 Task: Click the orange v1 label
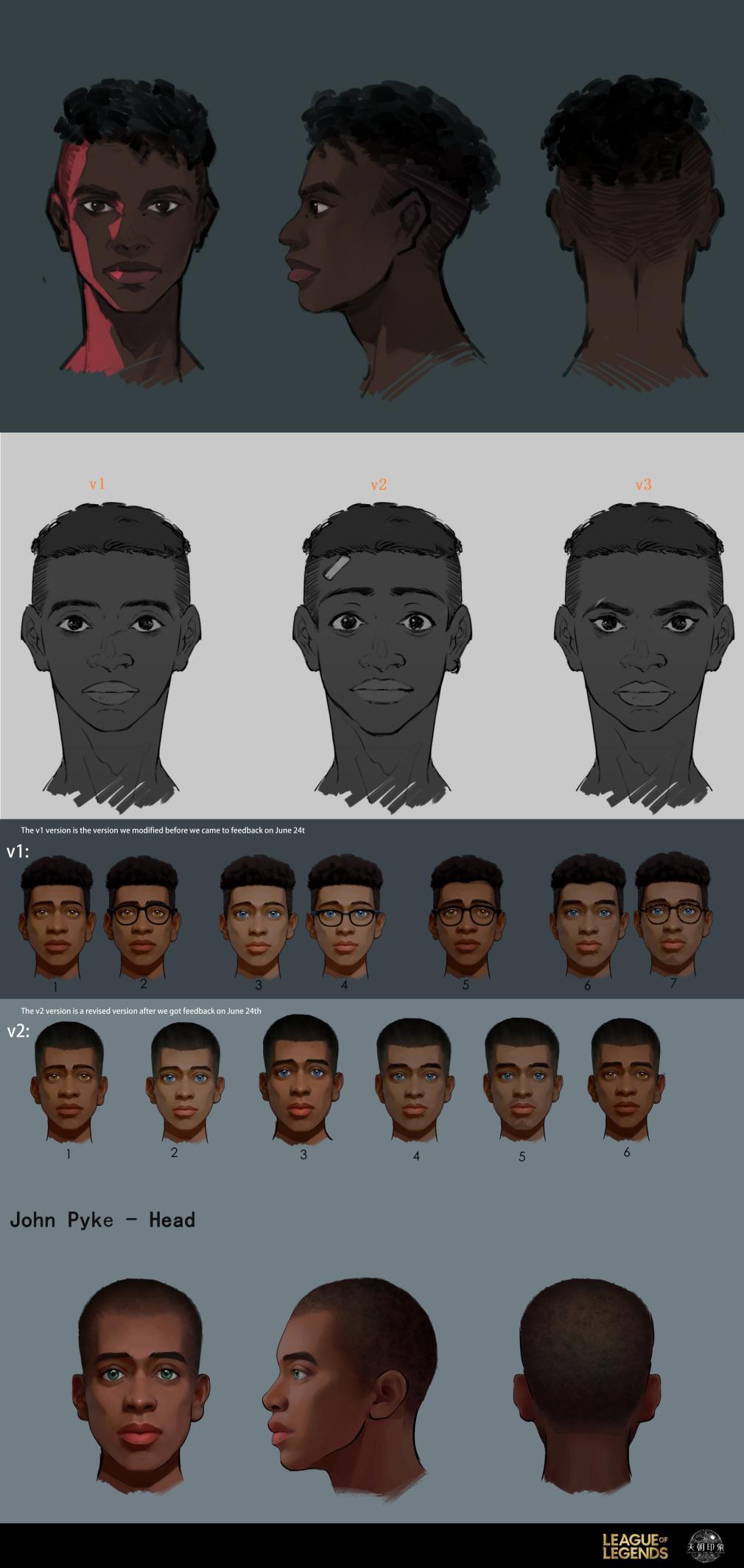97,484
